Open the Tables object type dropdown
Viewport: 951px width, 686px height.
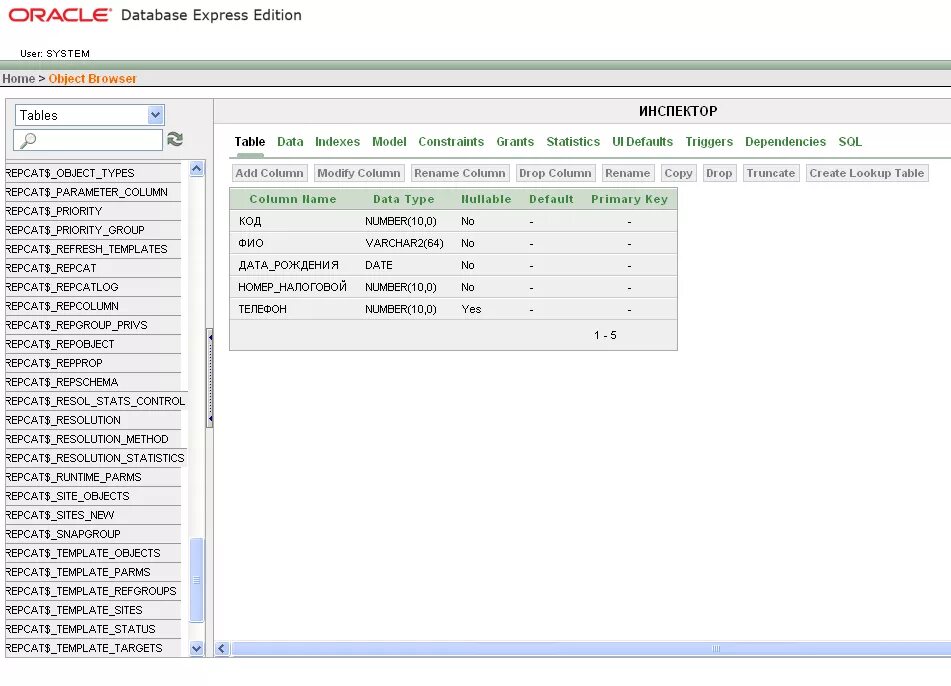click(90, 115)
